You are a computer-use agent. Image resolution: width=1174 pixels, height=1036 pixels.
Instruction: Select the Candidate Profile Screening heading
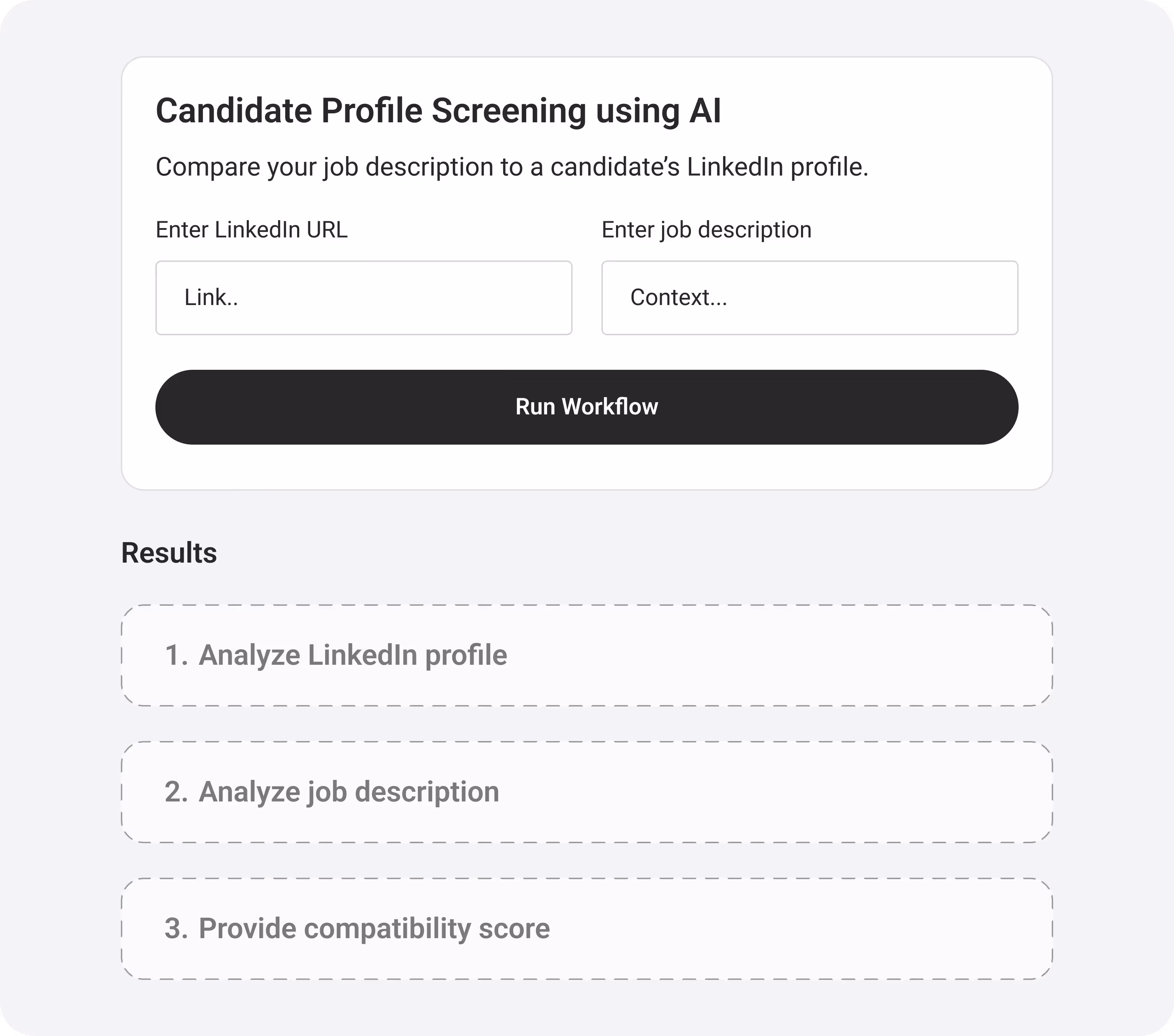438,110
